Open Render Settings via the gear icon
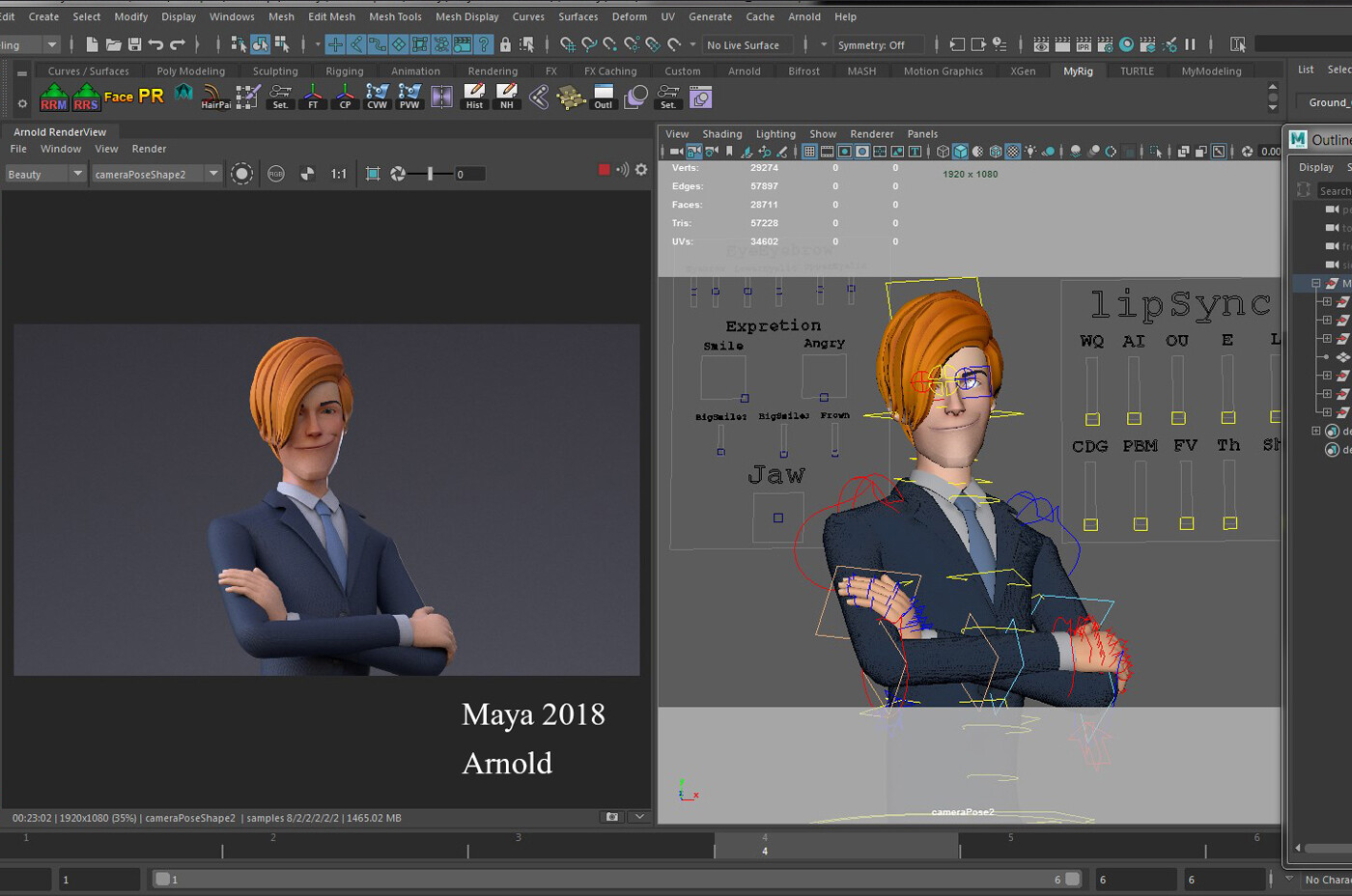The image size is (1352, 896). (641, 169)
